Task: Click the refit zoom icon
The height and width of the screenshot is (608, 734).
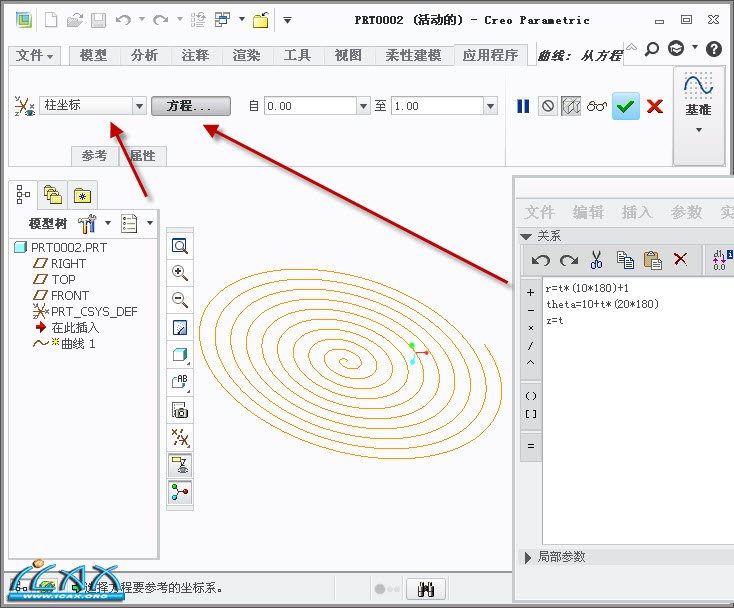Action: pyautogui.click(x=180, y=246)
